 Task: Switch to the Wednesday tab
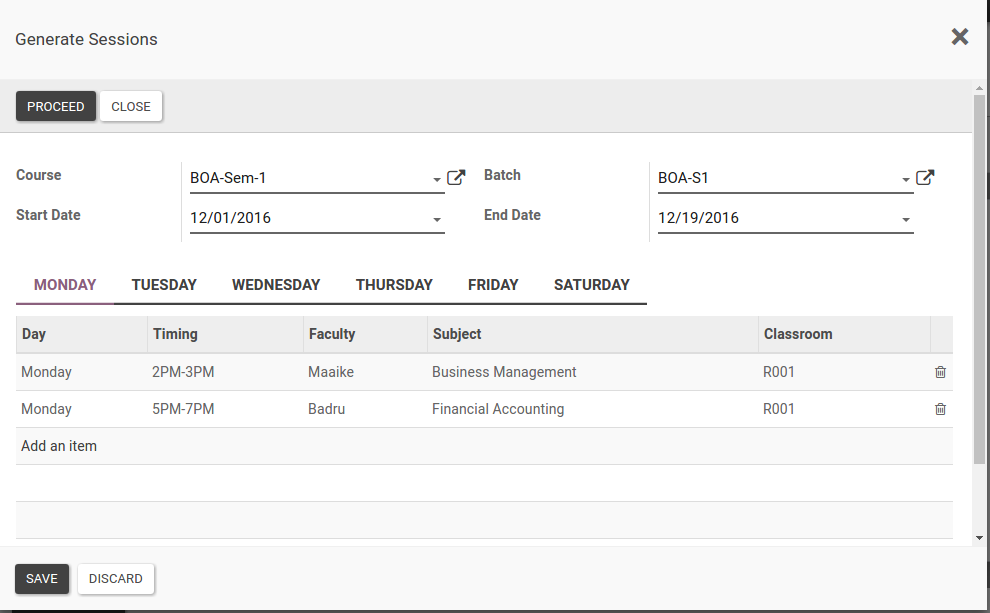276,285
